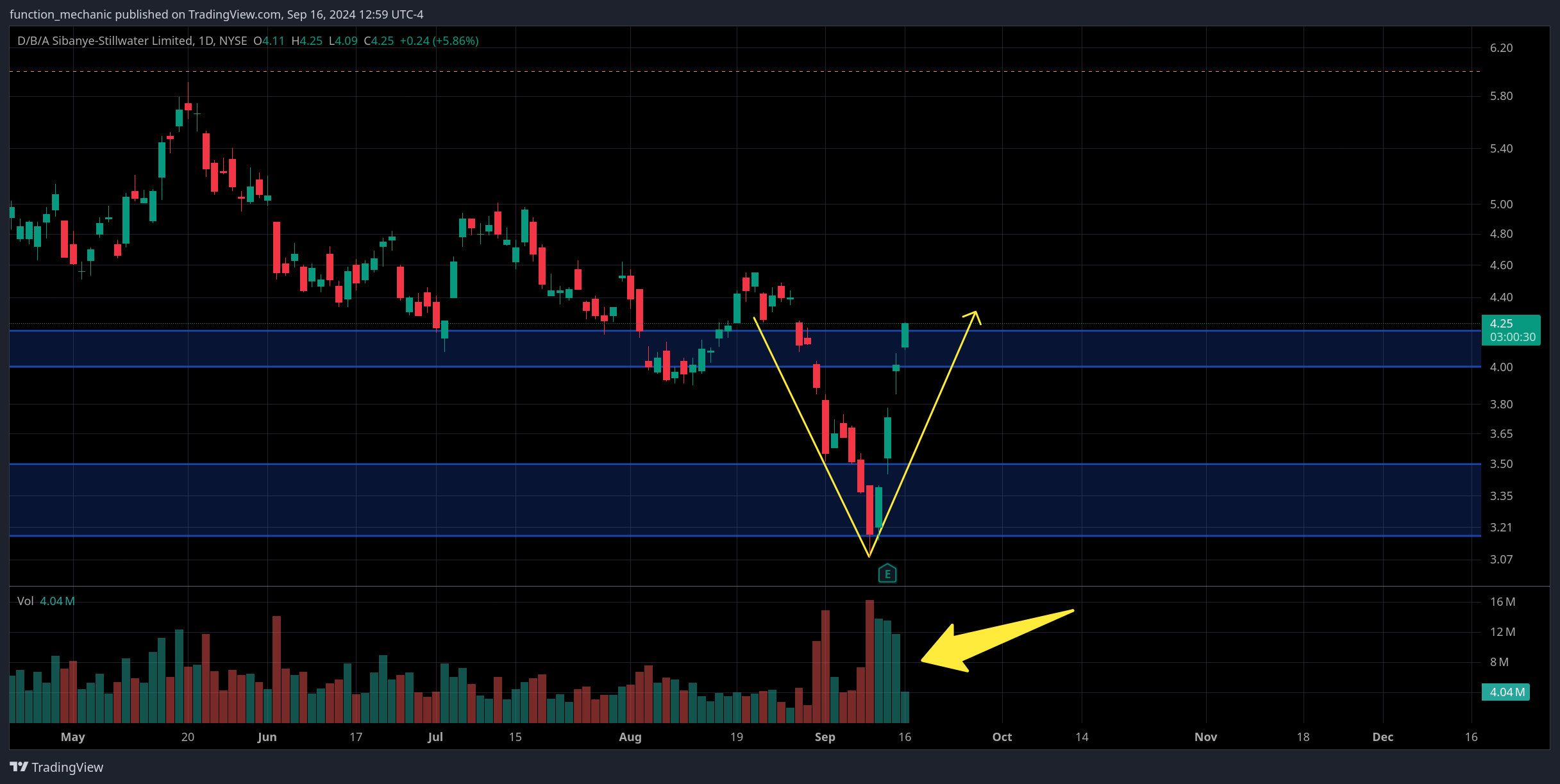Click the price axis value 4.60
Image resolution: width=1560 pixels, height=784 pixels.
click(x=1501, y=265)
